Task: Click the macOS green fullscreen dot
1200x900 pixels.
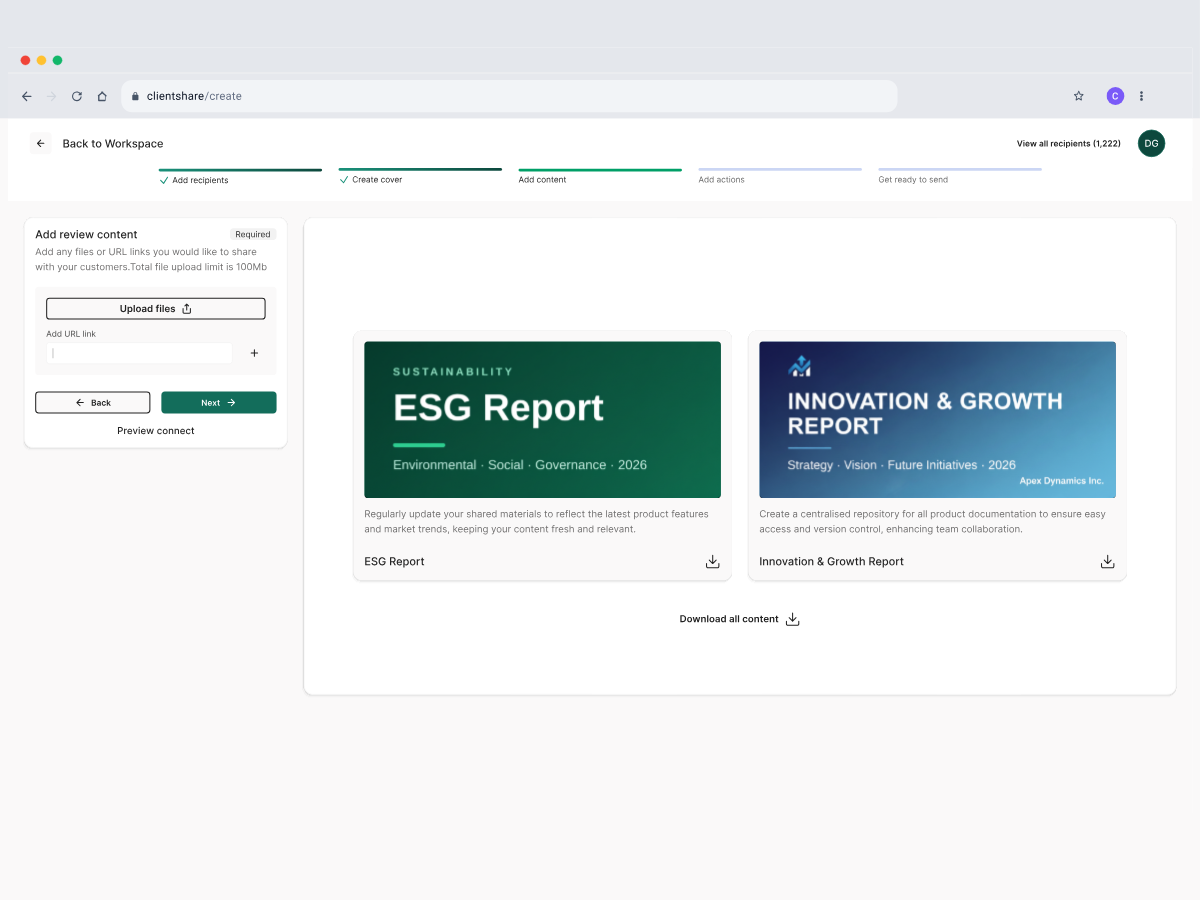Action: 57,60
